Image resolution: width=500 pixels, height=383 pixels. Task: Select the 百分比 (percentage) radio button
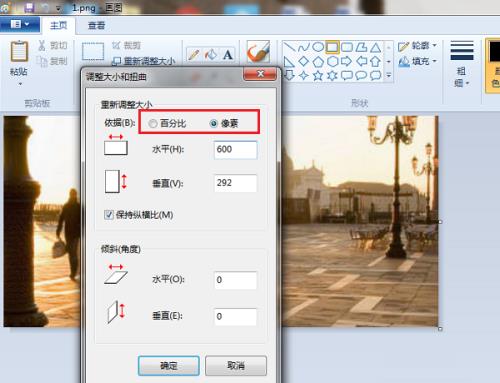[x=153, y=124]
